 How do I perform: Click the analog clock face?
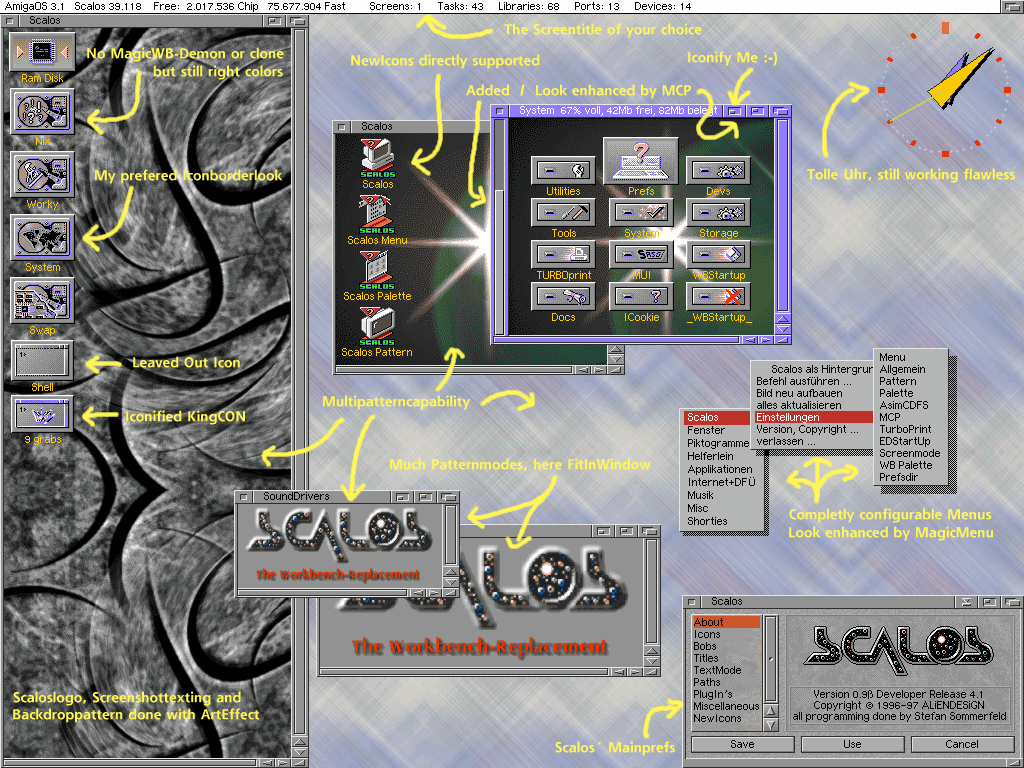(x=944, y=90)
